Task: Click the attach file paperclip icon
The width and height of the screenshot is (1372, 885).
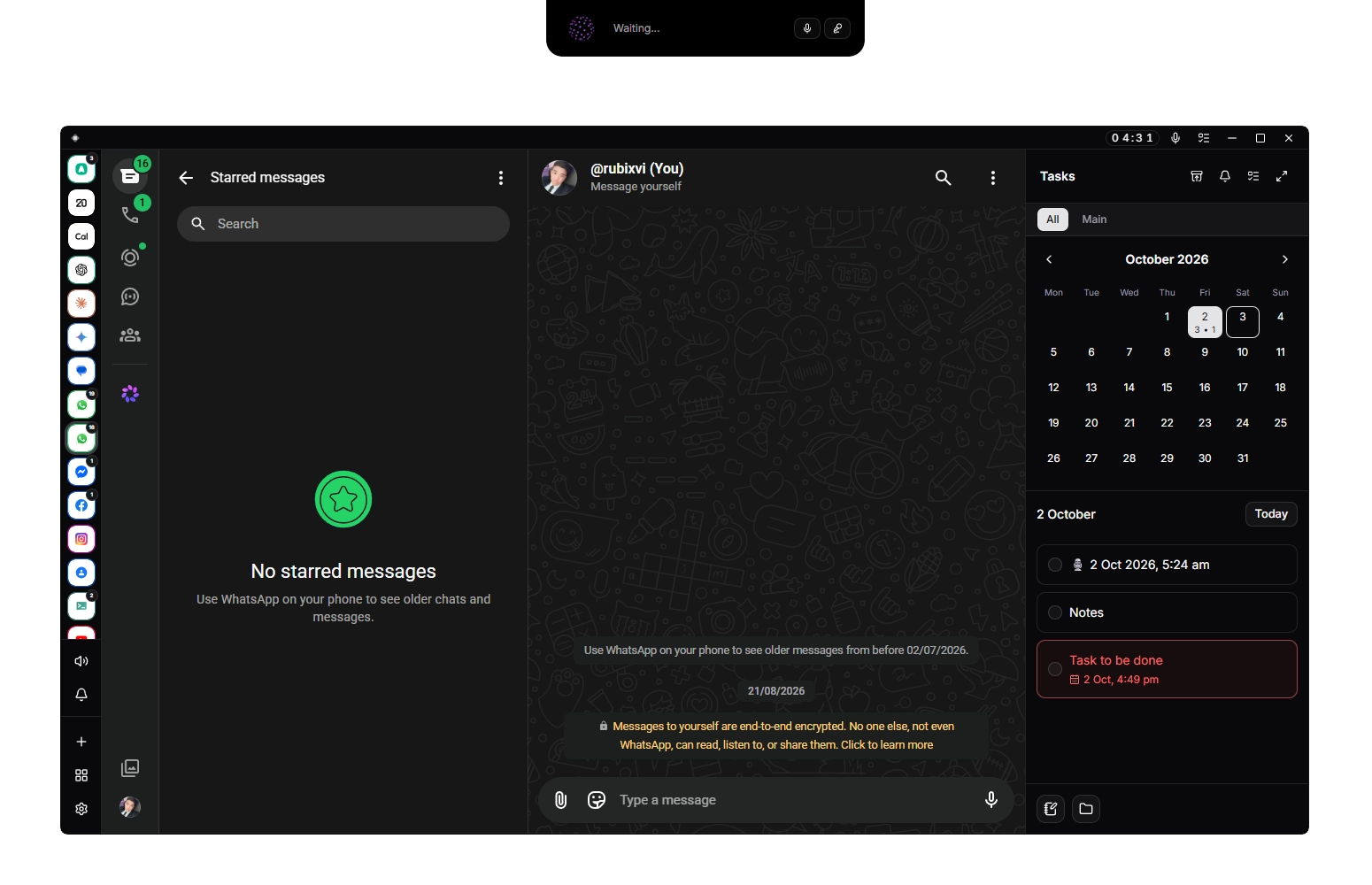Action: (560, 800)
